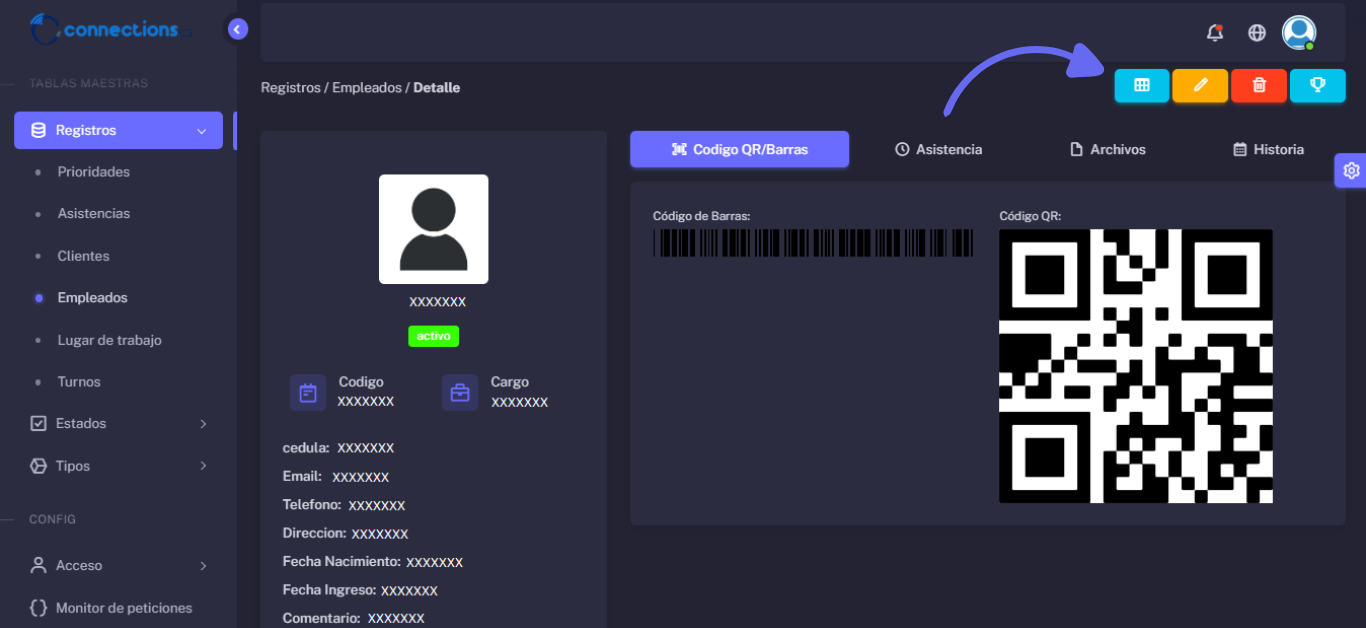Viewport: 1366px width, 628px height.
Task: Open Asistencias in the sidebar
Action: [94, 214]
